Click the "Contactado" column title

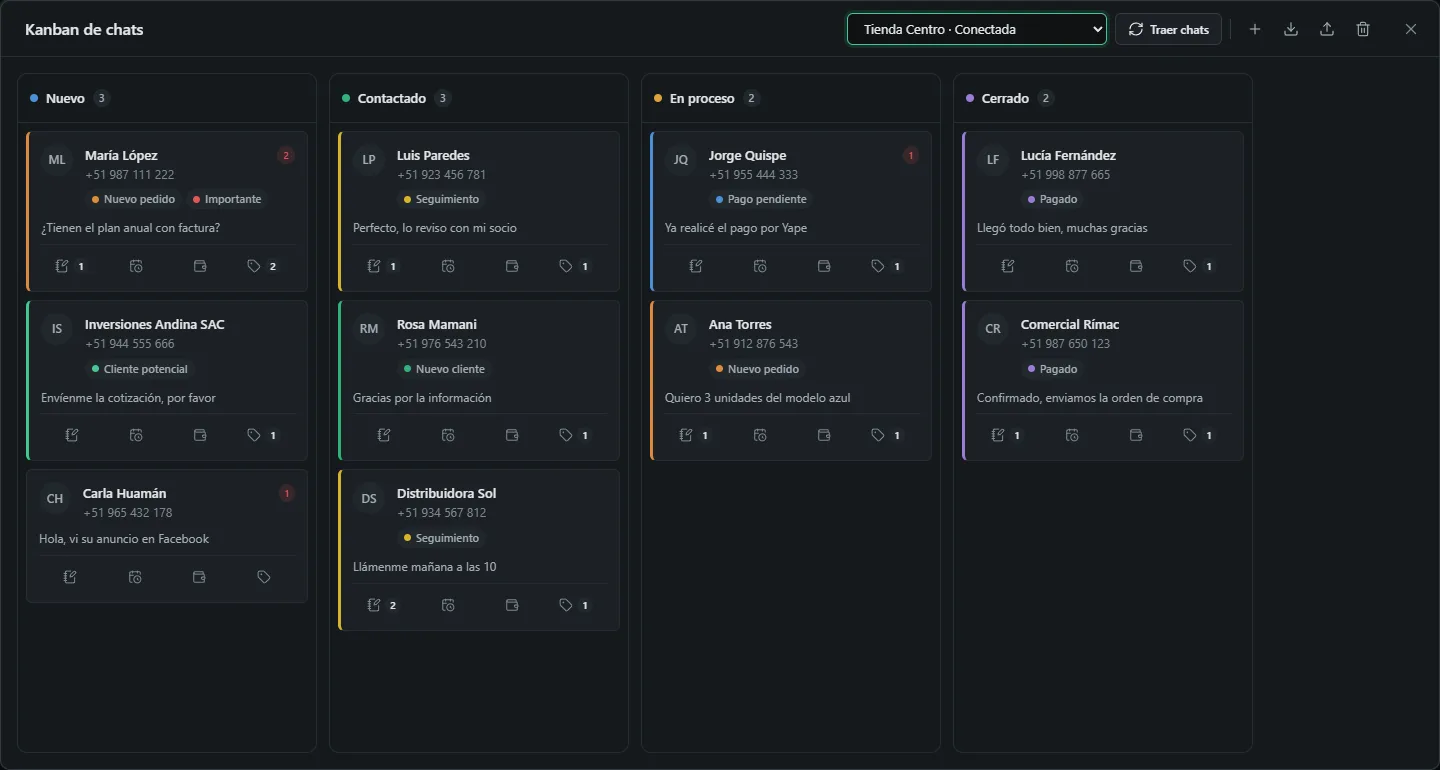tap(392, 98)
